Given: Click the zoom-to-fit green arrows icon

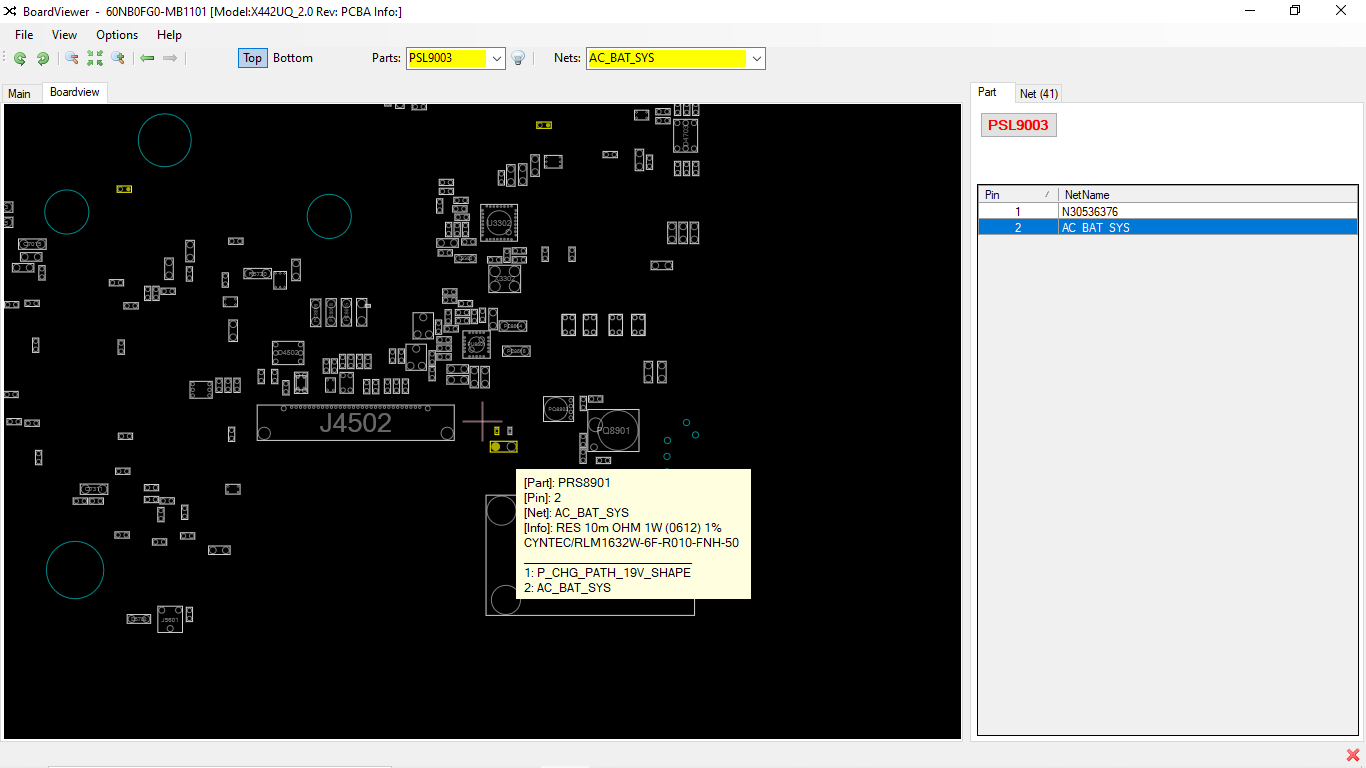Looking at the screenshot, I should pos(95,58).
